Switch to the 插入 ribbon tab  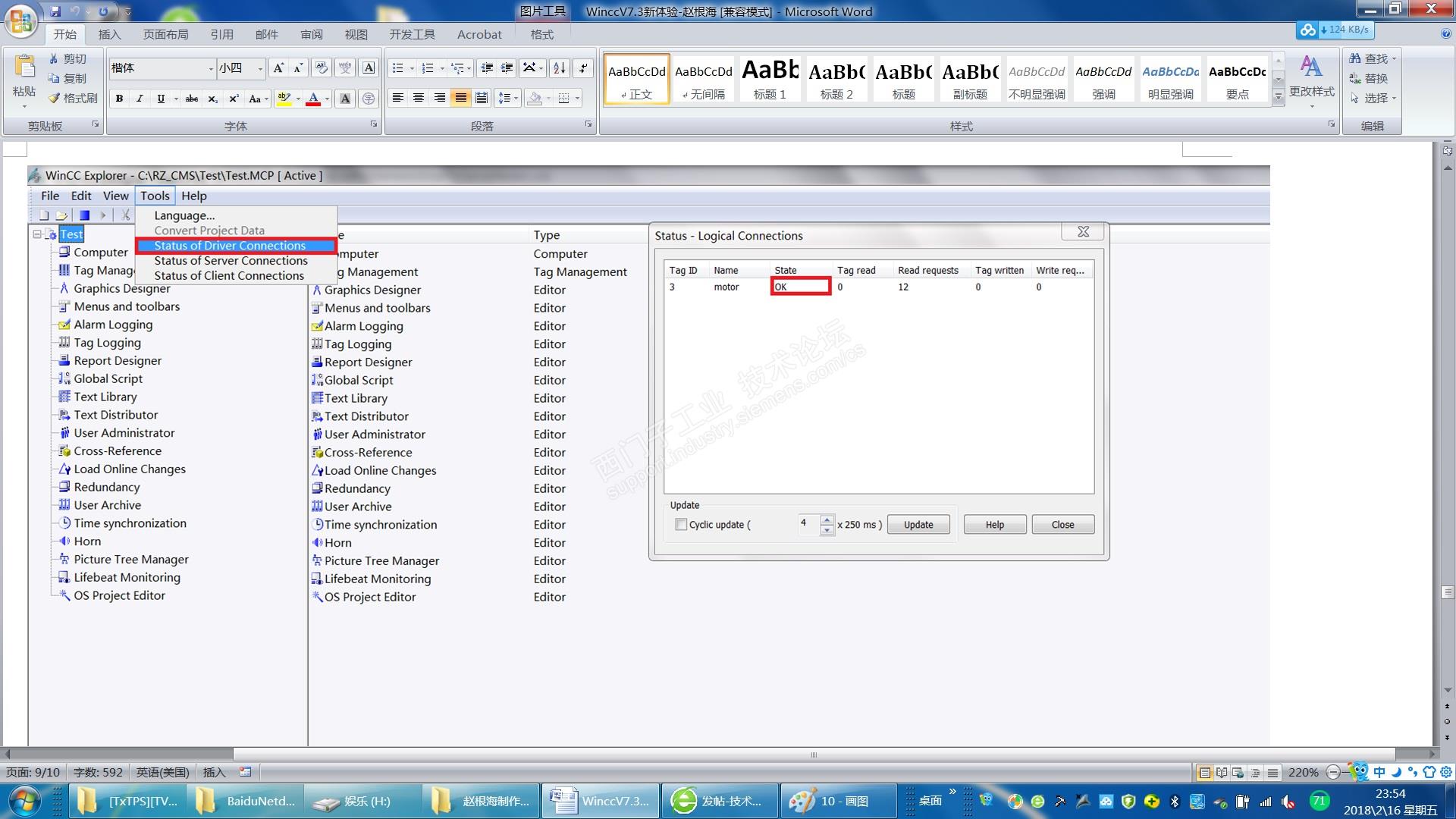tap(109, 34)
